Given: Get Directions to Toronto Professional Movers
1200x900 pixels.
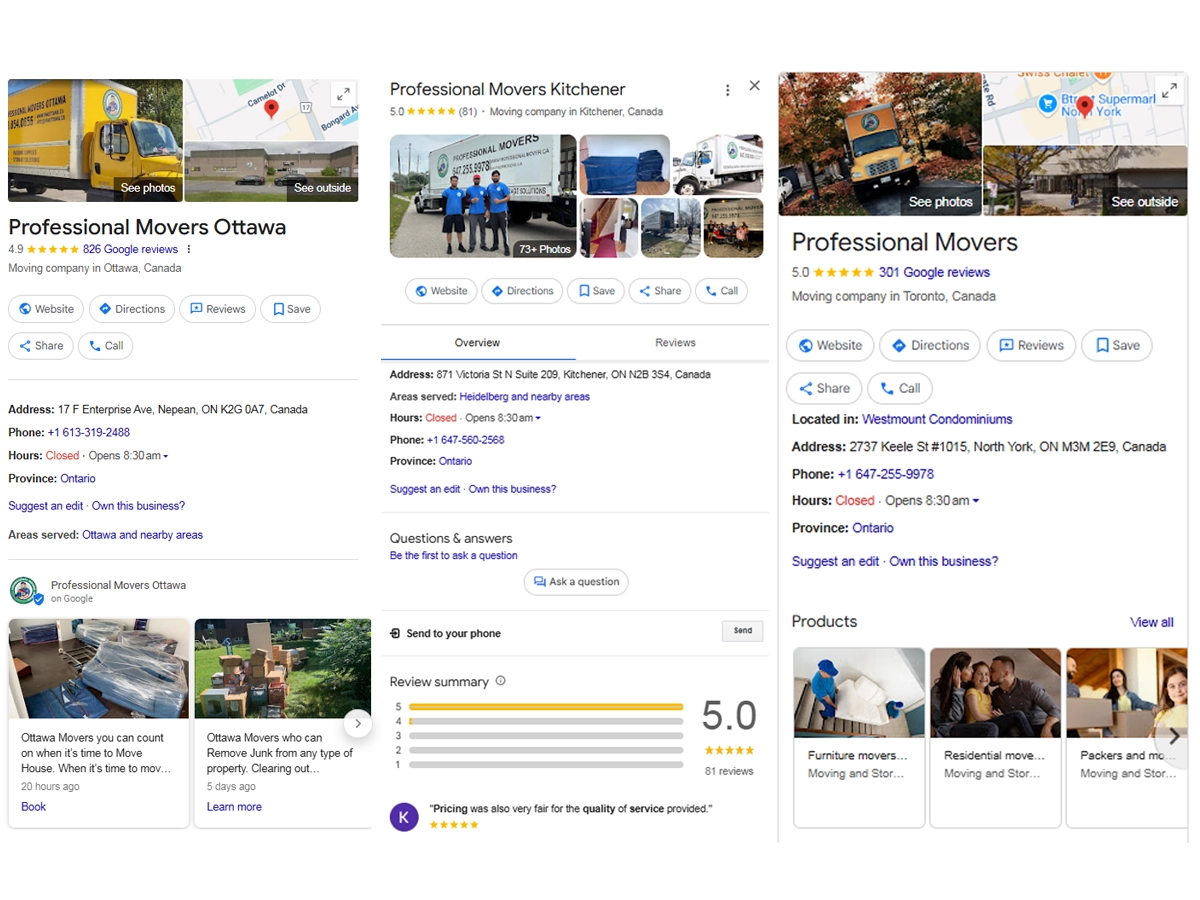Looking at the screenshot, I should [x=930, y=345].
